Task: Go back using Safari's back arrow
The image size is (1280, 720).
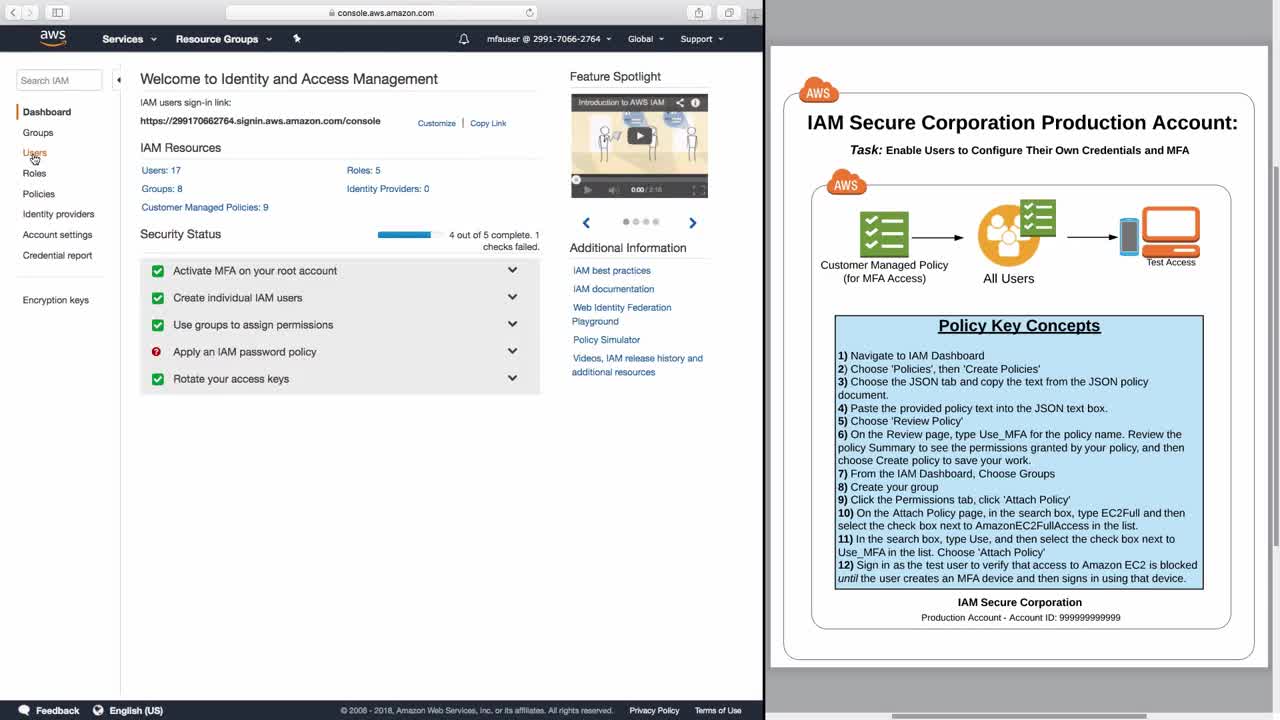Action: [13, 13]
